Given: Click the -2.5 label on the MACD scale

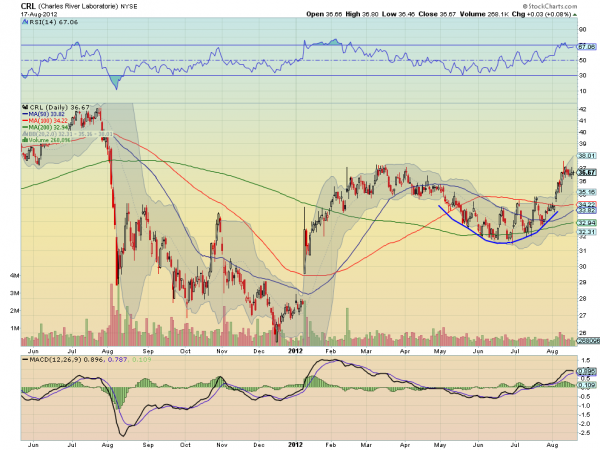Looking at the screenshot, I should pos(585,432).
